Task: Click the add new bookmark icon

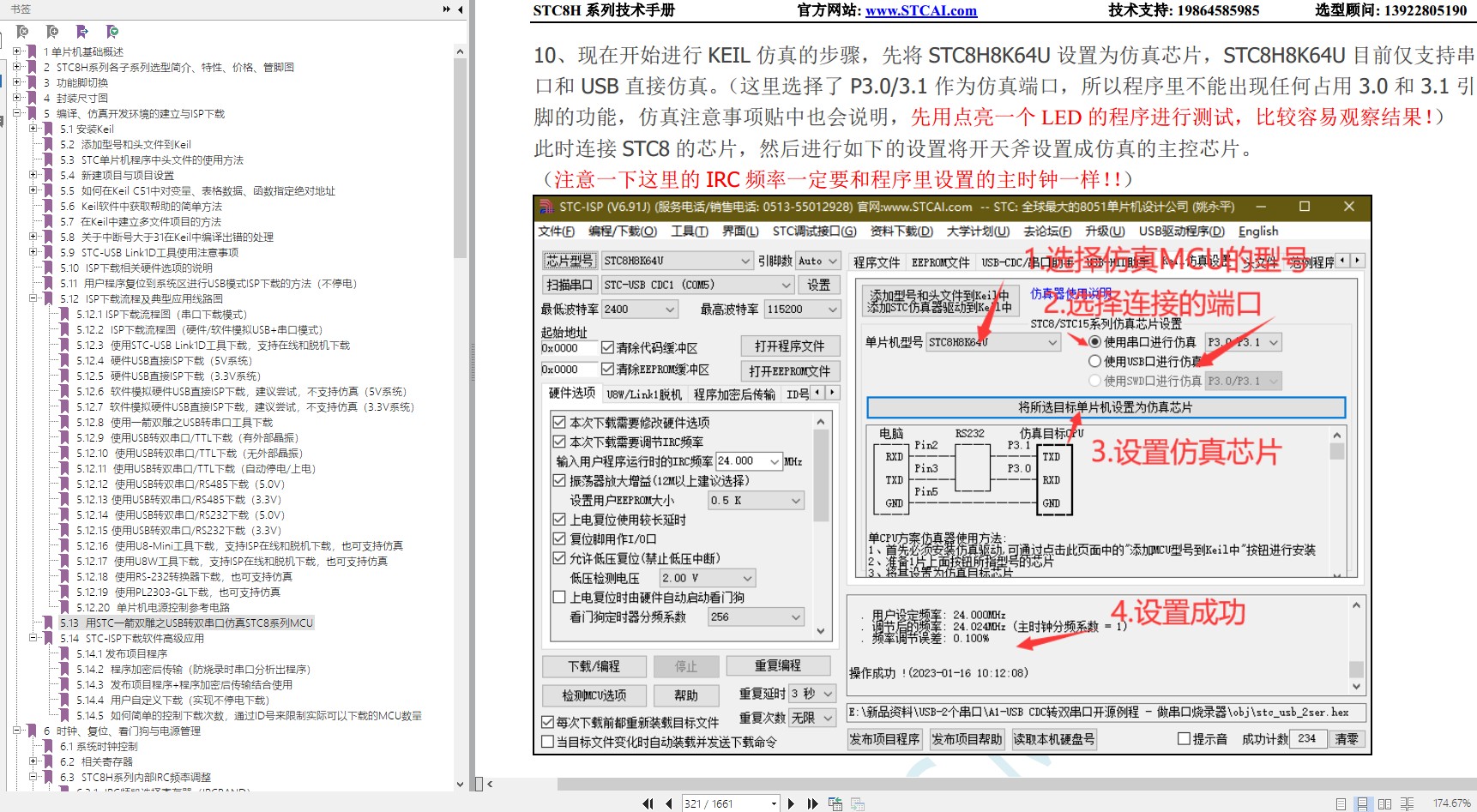Action: click(52, 32)
